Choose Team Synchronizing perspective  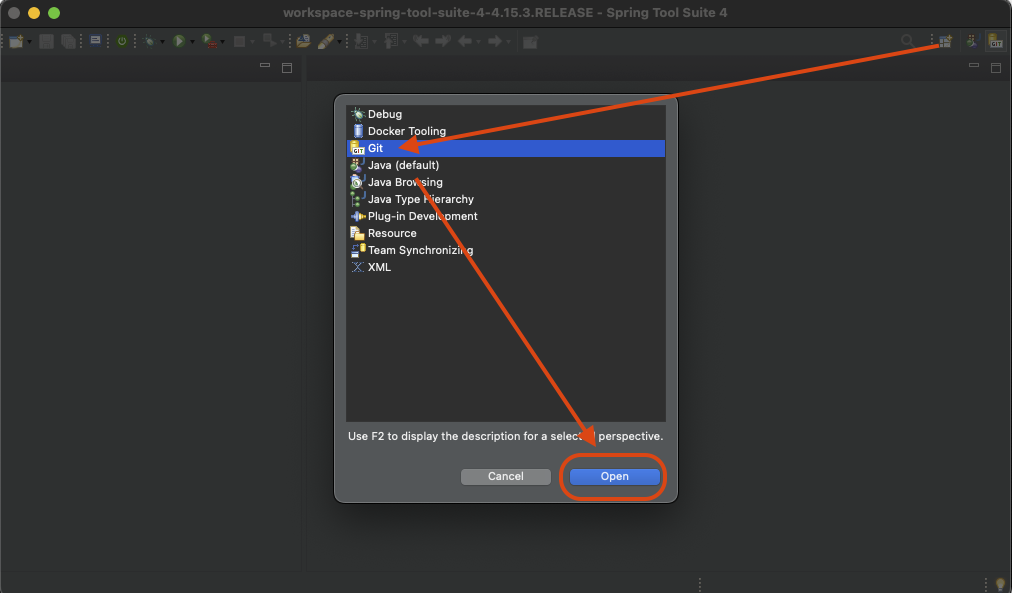[506, 250]
